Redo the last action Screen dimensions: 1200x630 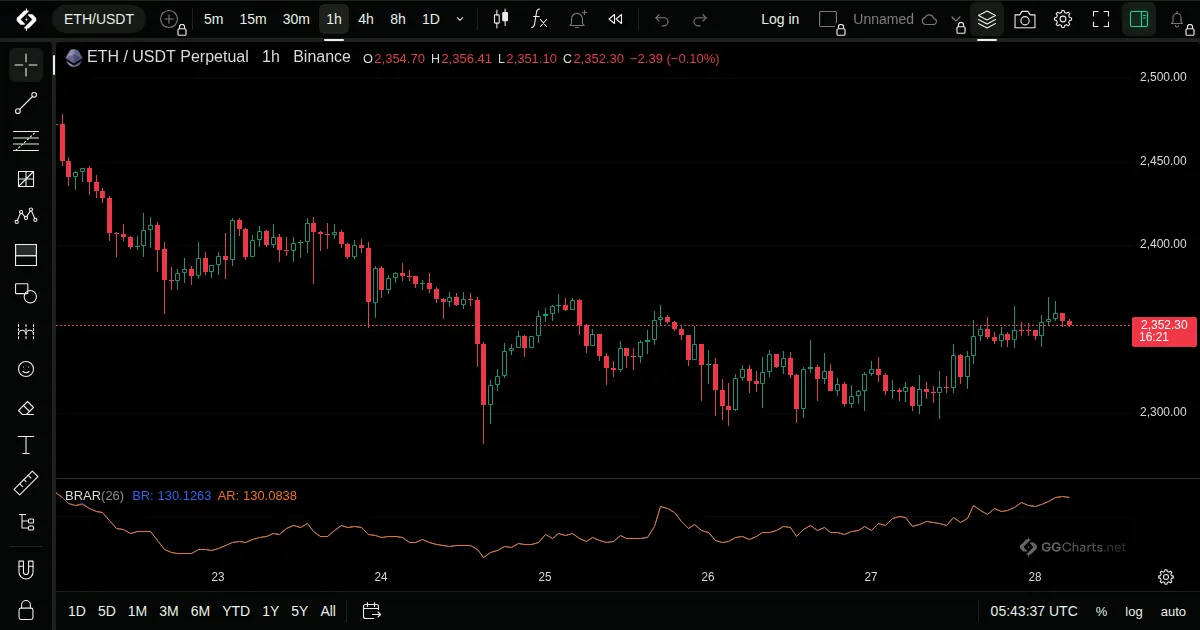click(700, 19)
